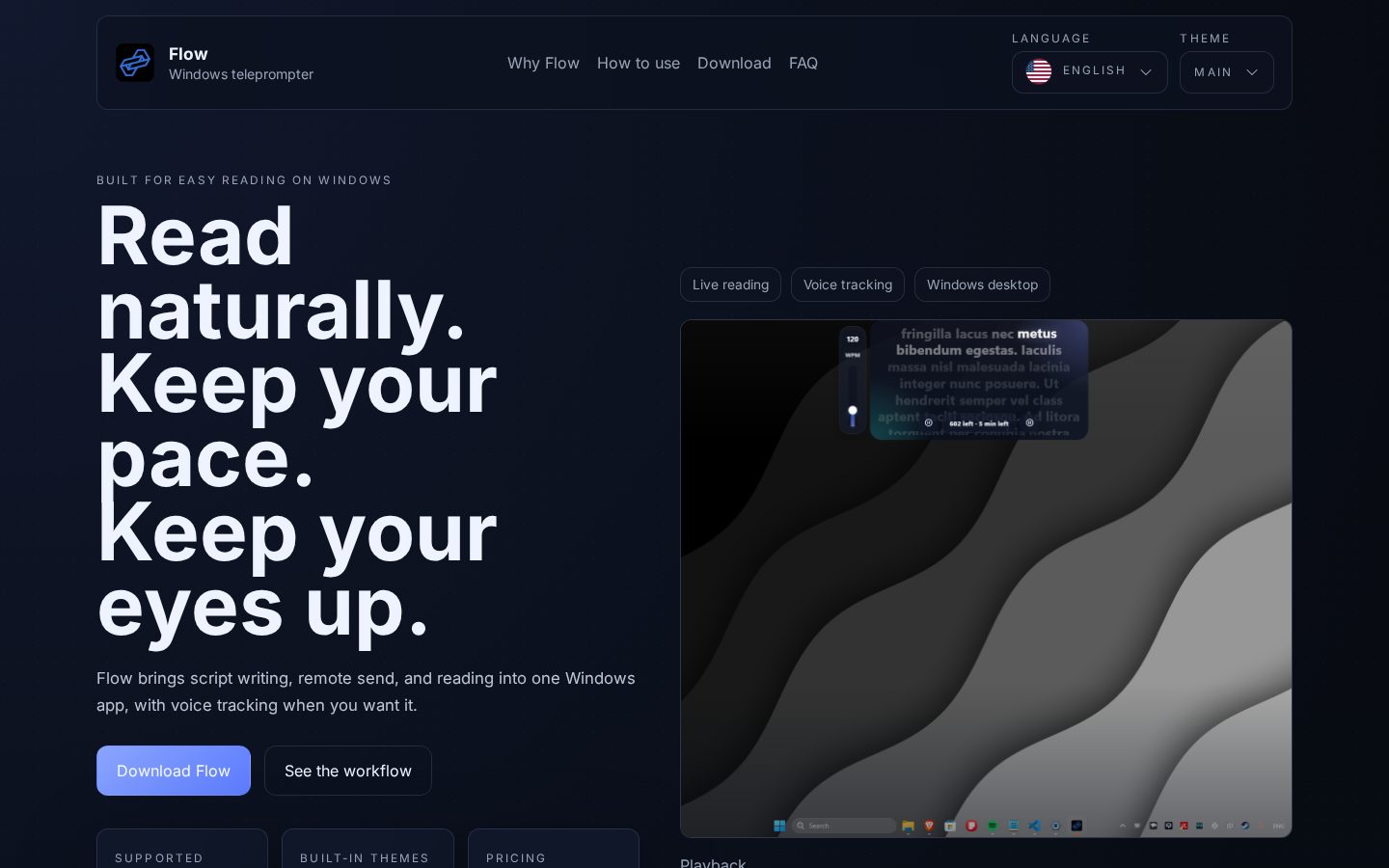Screen dimensions: 1389x868
Task: Click the right pause icon in the teleprompter preview
Action: (1029, 422)
